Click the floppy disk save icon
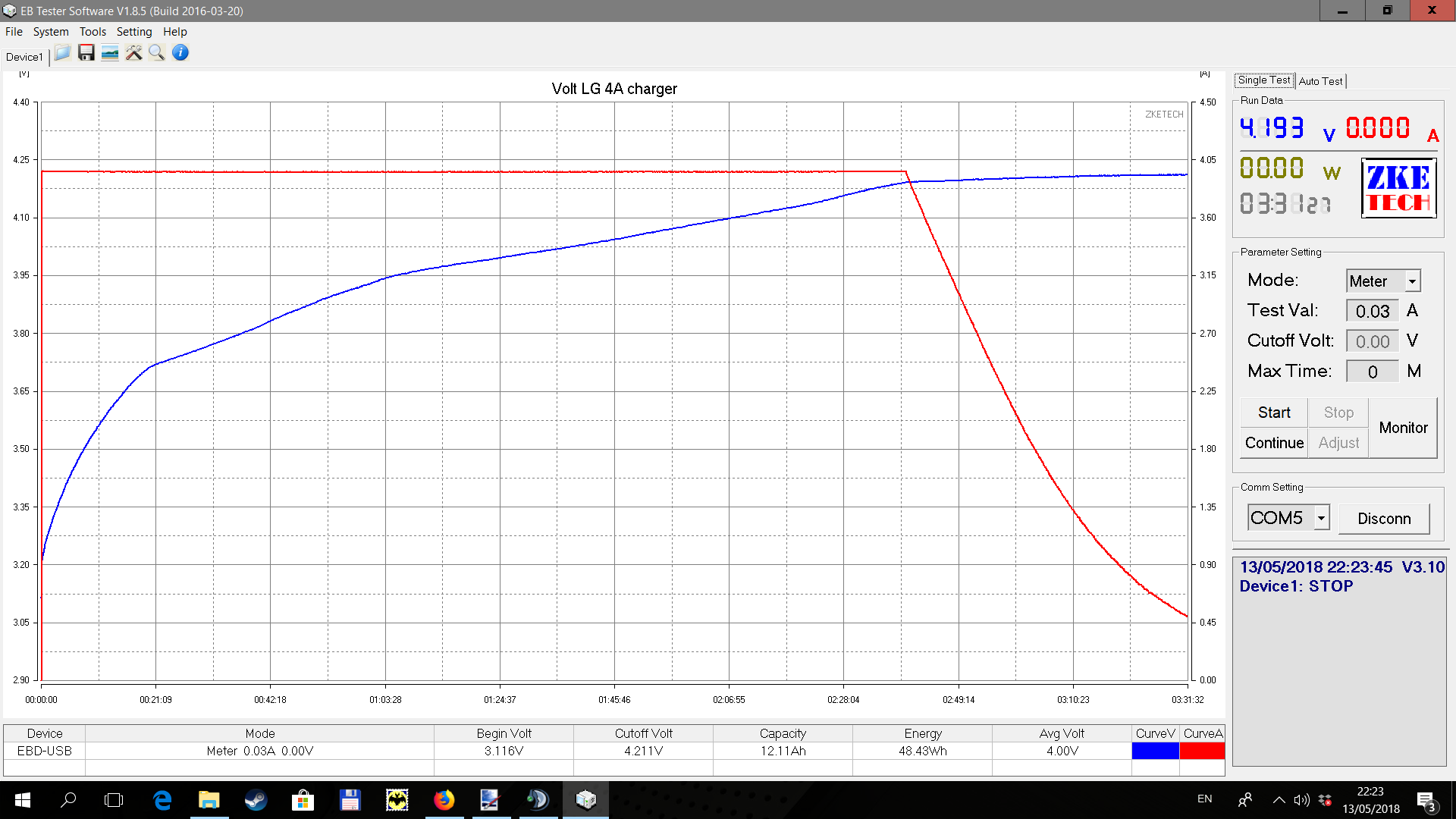Viewport: 1456px width, 819px height. 86,52
